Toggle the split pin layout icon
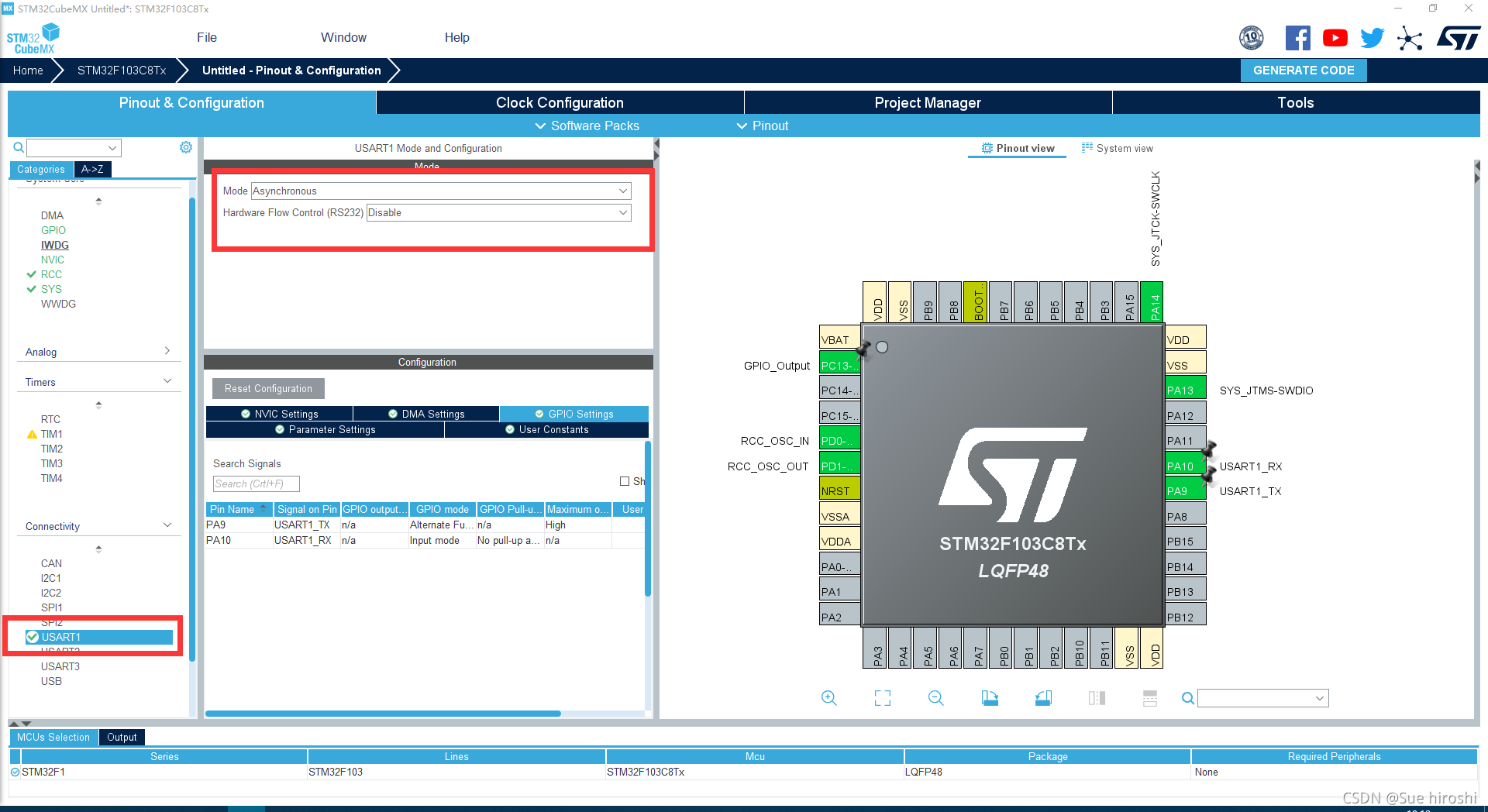Screen dimensions: 1488x812 pos(1150,698)
